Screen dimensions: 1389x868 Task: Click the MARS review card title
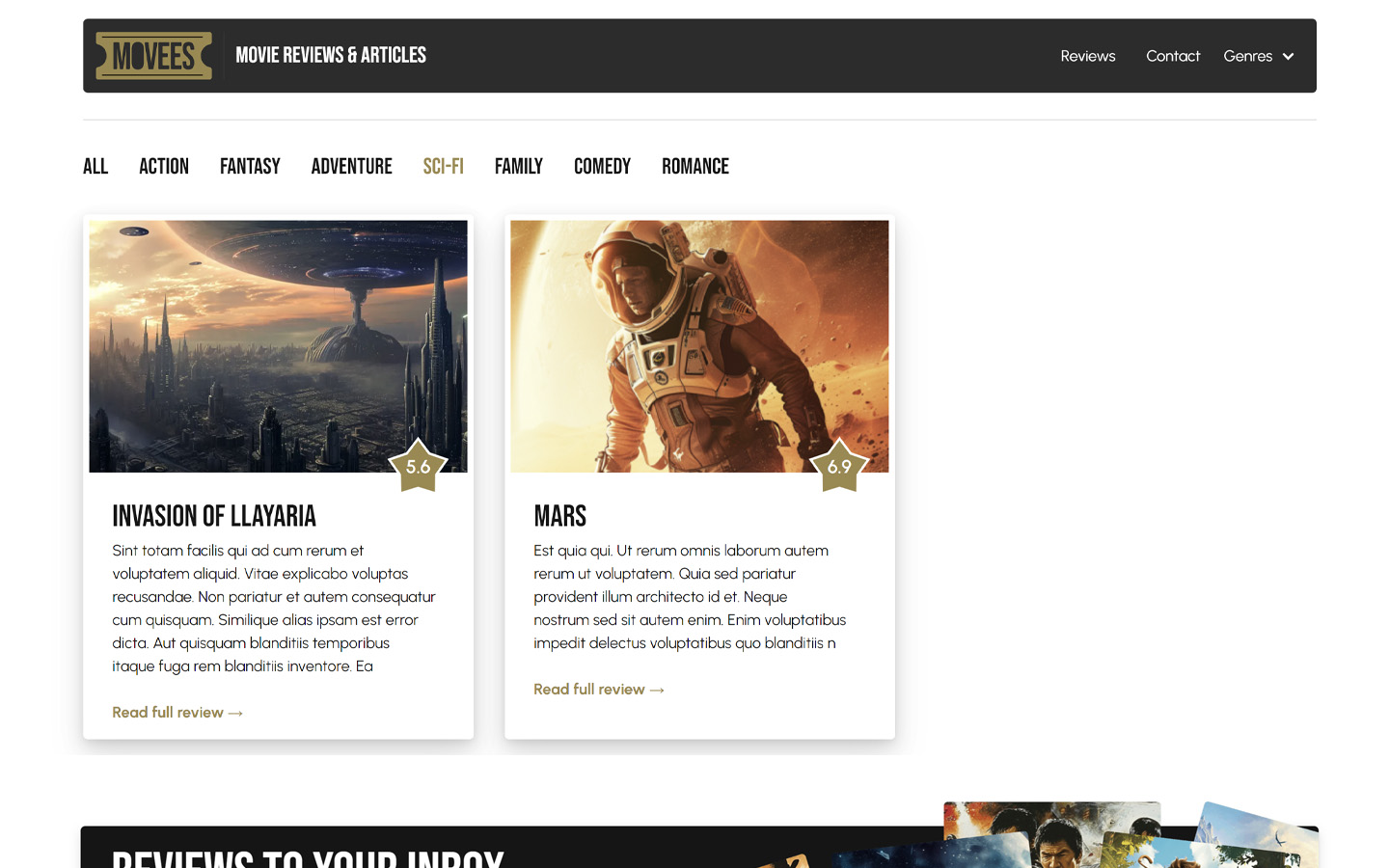[x=559, y=516]
